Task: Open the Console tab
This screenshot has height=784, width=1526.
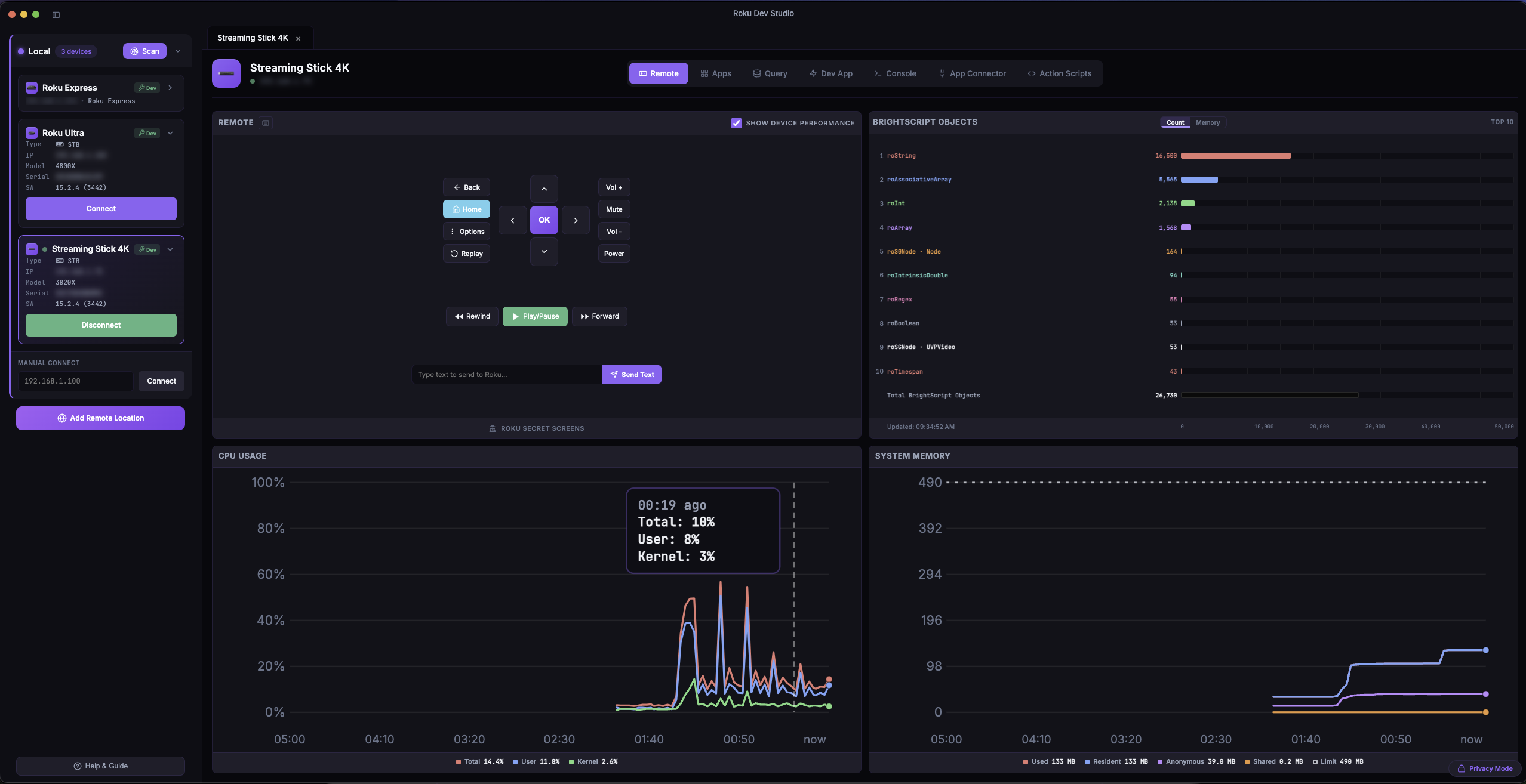Action: click(x=894, y=73)
